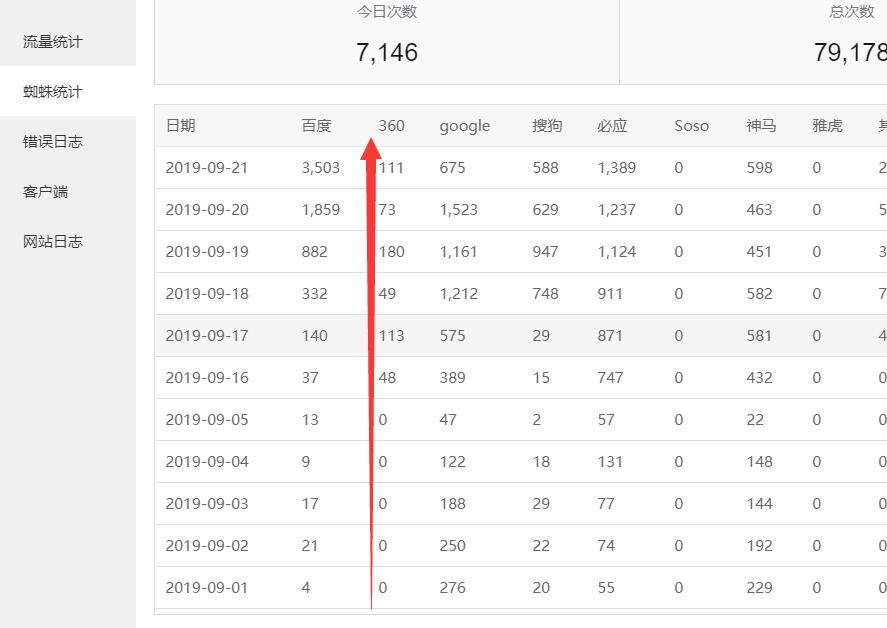Viewport: 887px width, 628px height.
Task: Click Baidu count 3,503 for 2019-09-21
Action: click(x=321, y=168)
